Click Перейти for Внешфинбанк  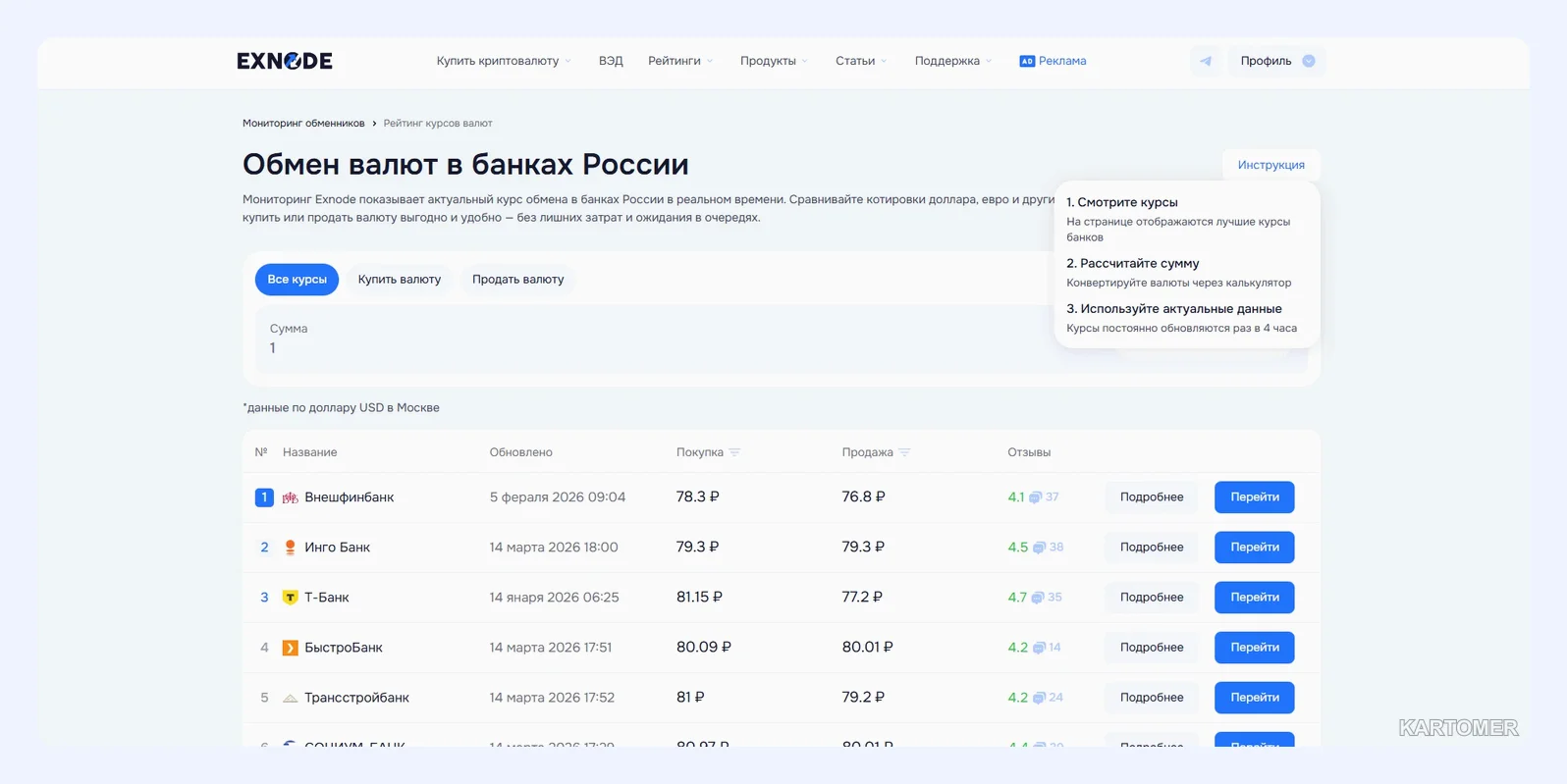[1254, 497]
